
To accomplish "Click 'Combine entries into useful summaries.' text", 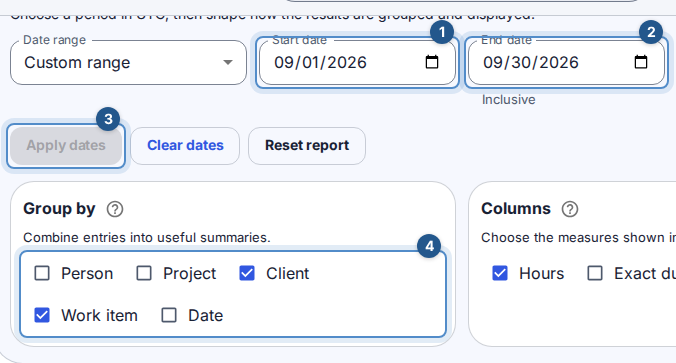I will point(147,238).
